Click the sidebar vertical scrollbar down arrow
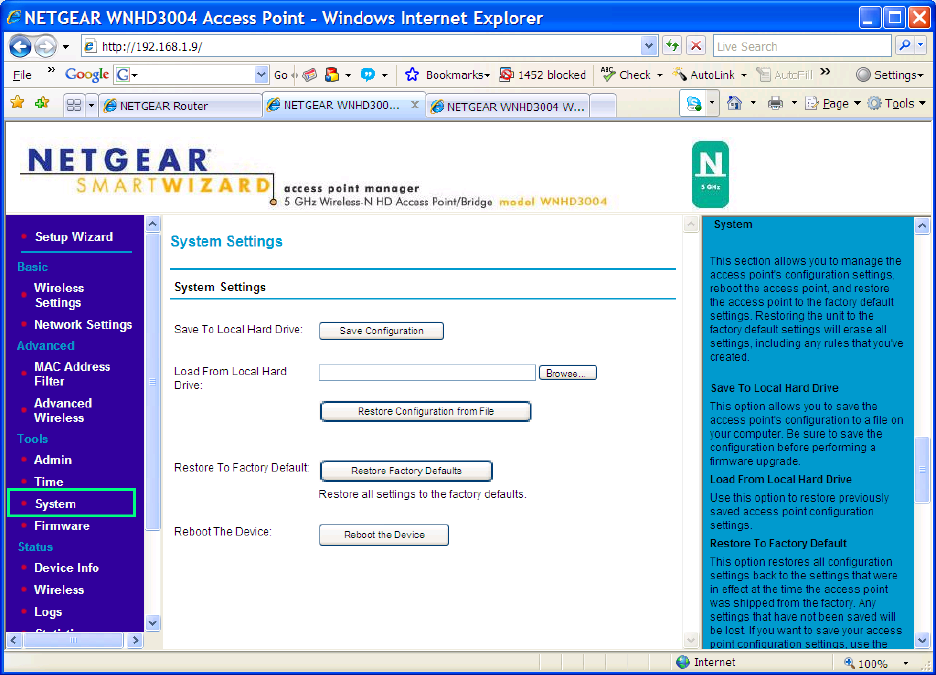The width and height of the screenshot is (936, 675). tap(153, 622)
